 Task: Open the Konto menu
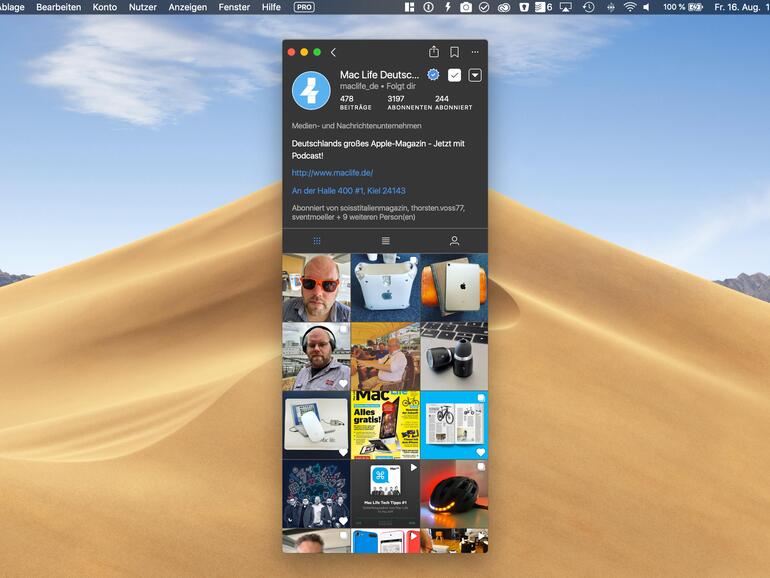tap(105, 7)
